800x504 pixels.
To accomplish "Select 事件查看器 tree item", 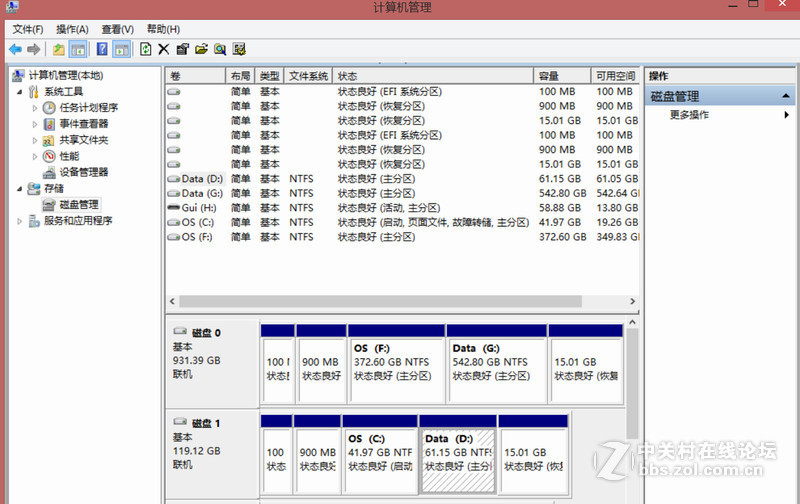I will point(84,124).
